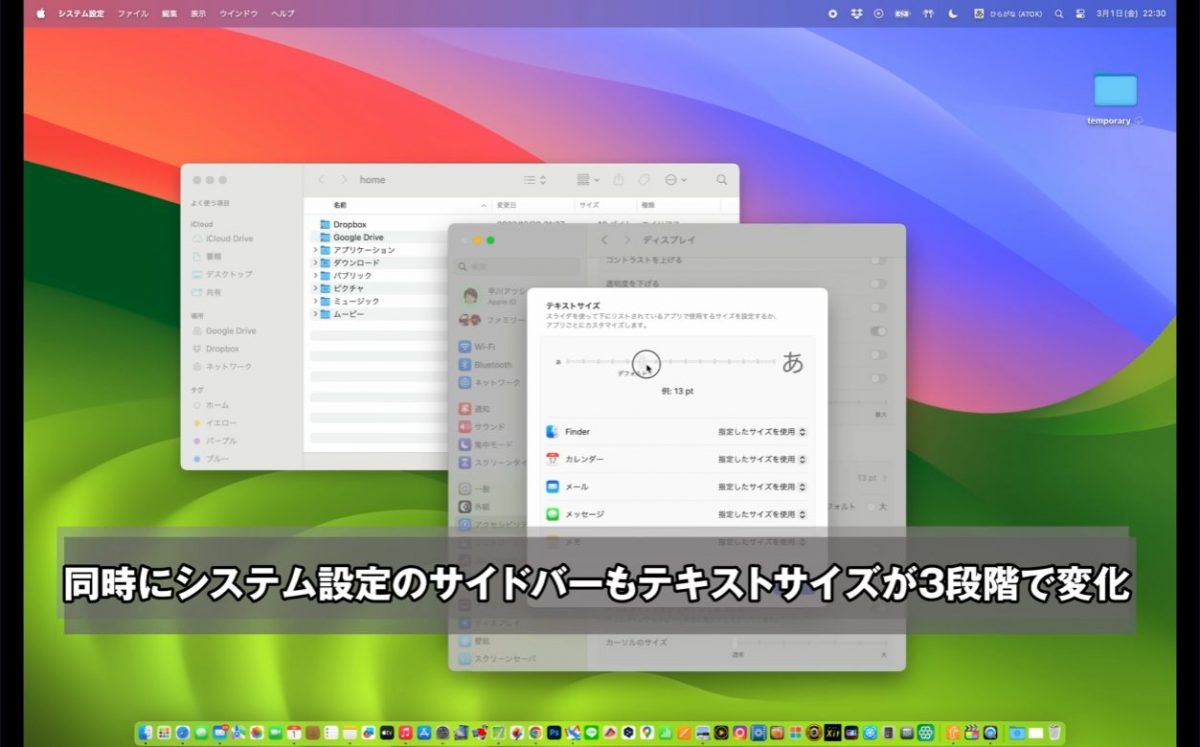The image size is (1200, 747).
Task: Open the システム設定 menu
Action: pyautogui.click(x=81, y=14)
